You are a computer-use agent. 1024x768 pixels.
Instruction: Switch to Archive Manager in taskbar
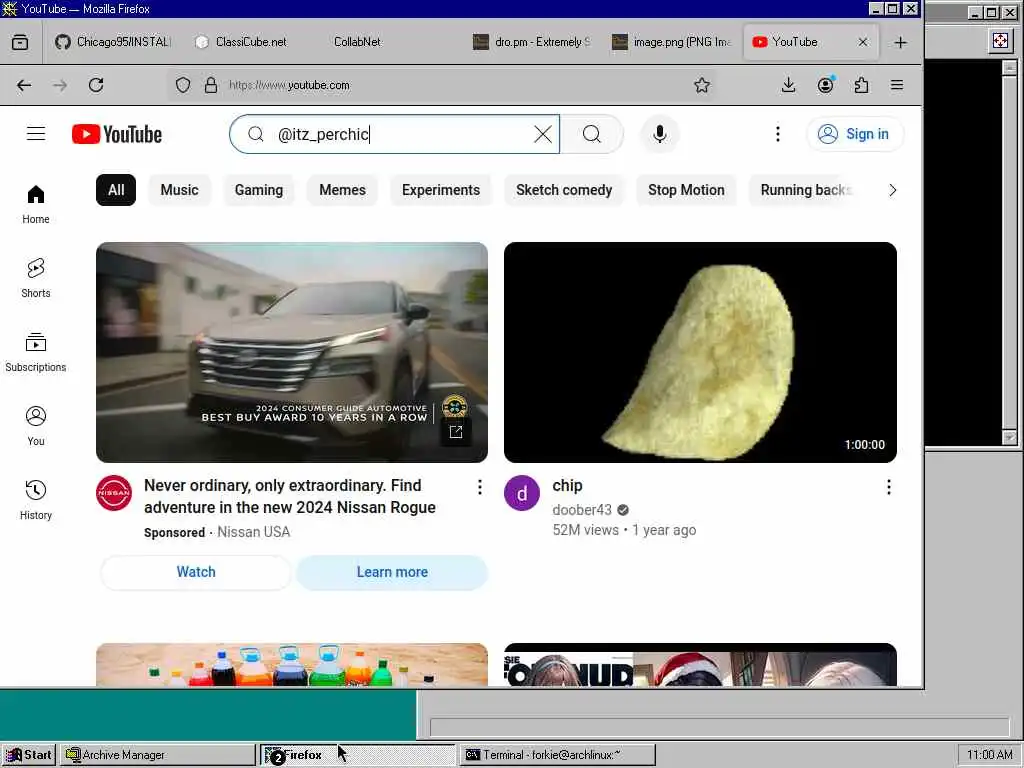point(158,755)
